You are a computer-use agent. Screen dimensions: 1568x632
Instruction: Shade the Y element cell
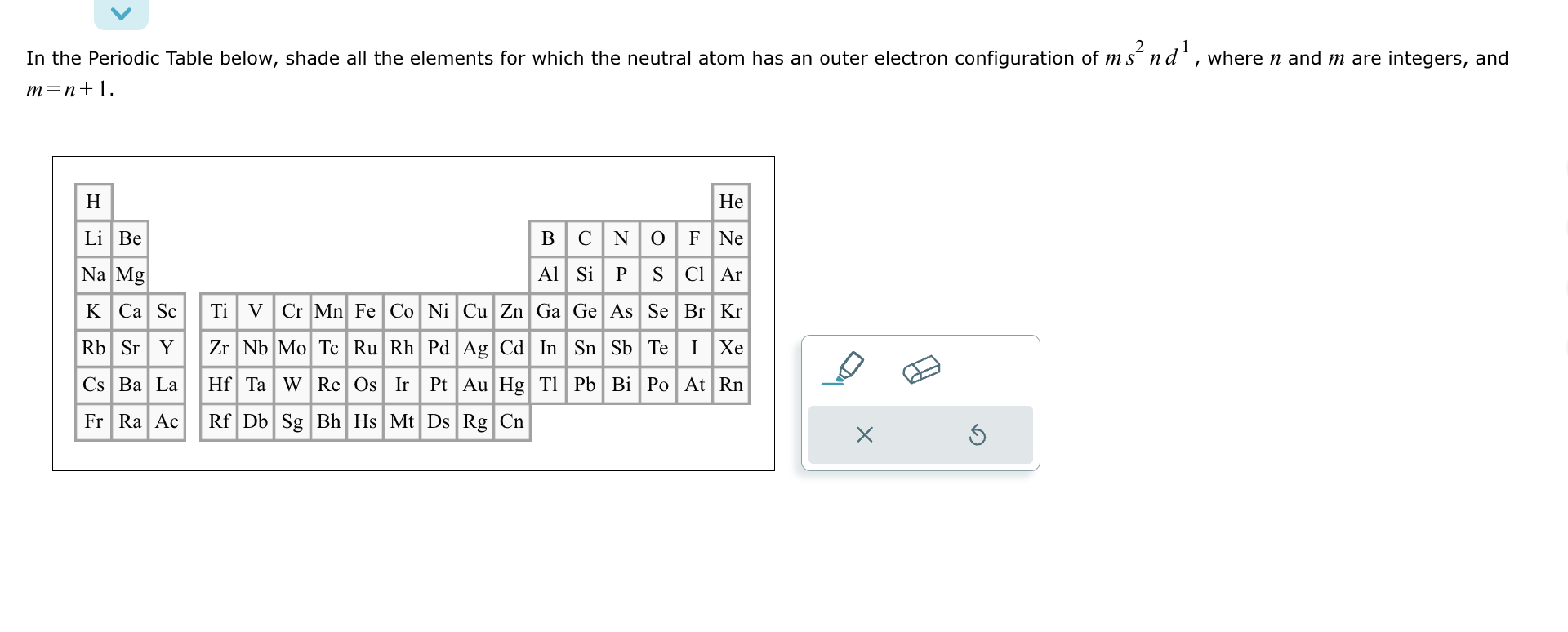pyautogui.click(x=167, y=348)
